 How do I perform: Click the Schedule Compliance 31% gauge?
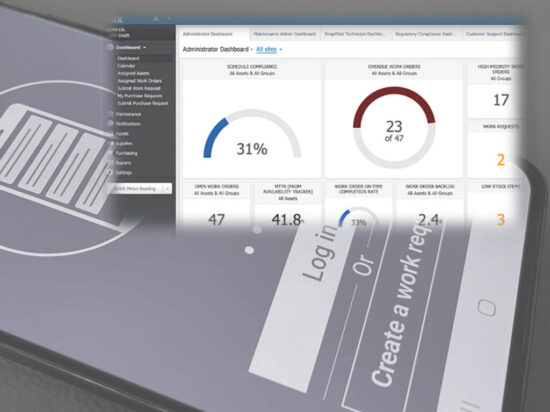pos(252,134)
